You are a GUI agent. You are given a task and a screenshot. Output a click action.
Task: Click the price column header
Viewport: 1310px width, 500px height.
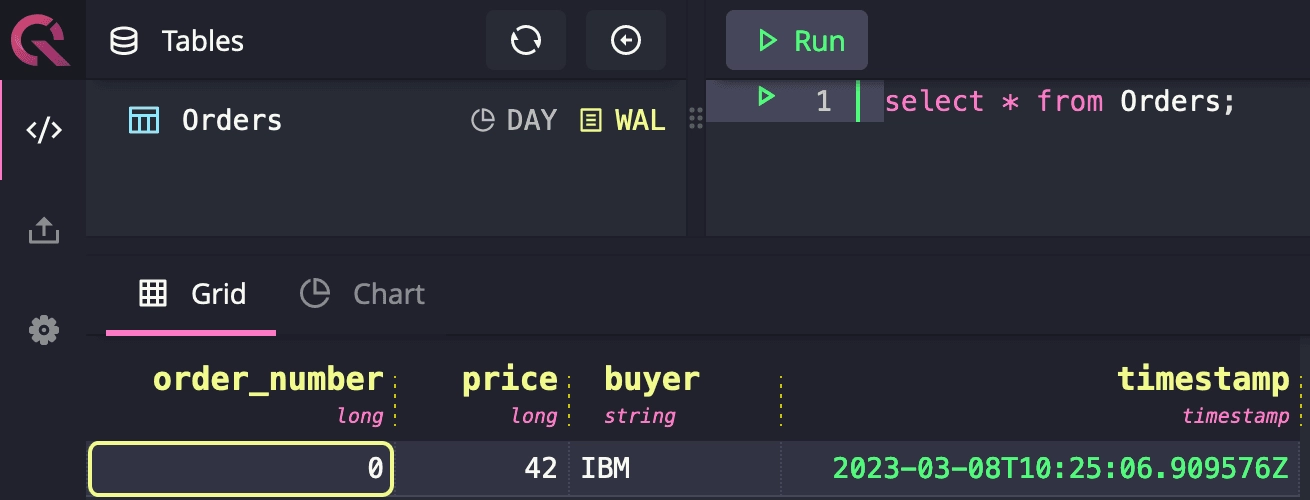[x=509, y=380]
